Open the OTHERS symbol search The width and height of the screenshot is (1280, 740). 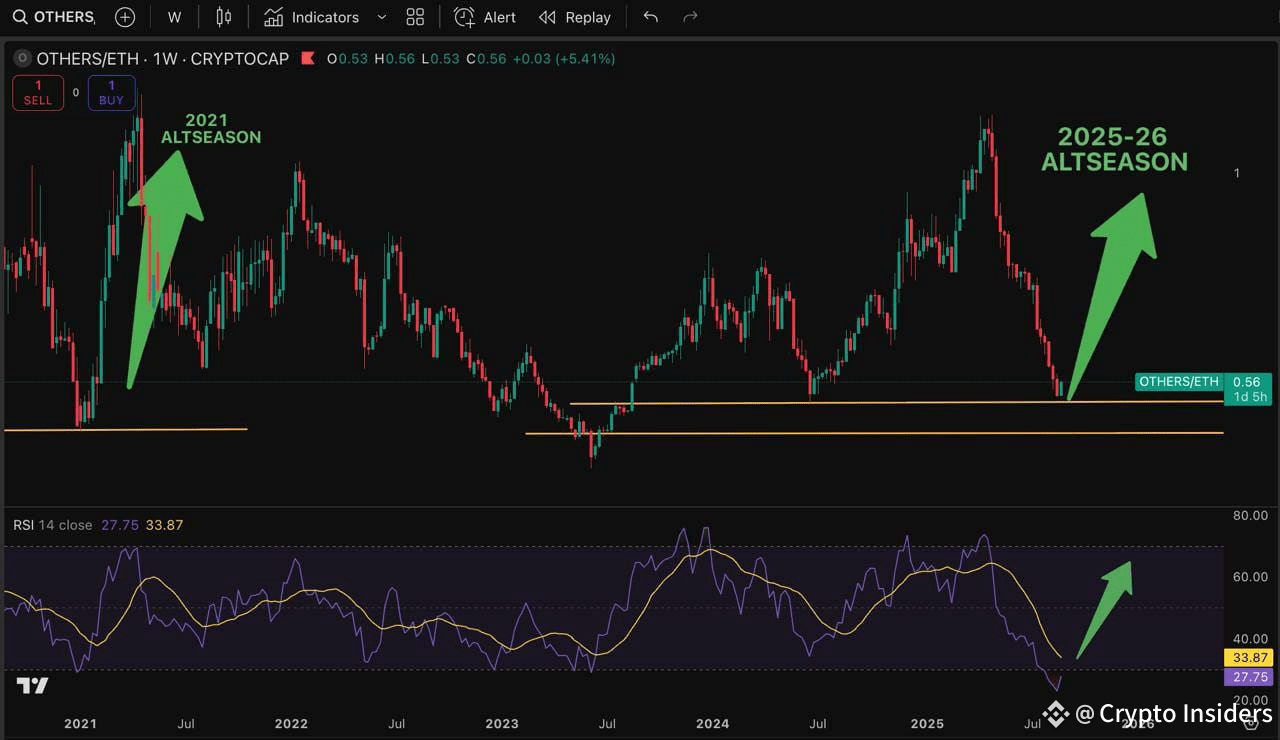pos(53,17)
